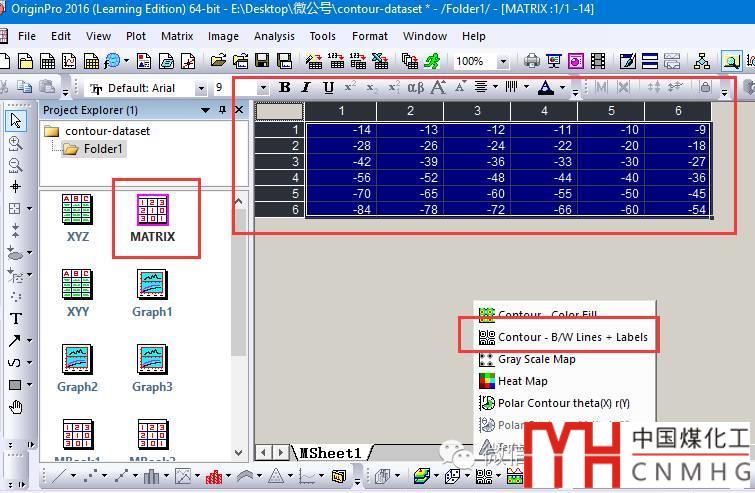This screenshot has height=493, width=755.
Task: Open the XYZ workbook icon
Action: pos(78,218)
